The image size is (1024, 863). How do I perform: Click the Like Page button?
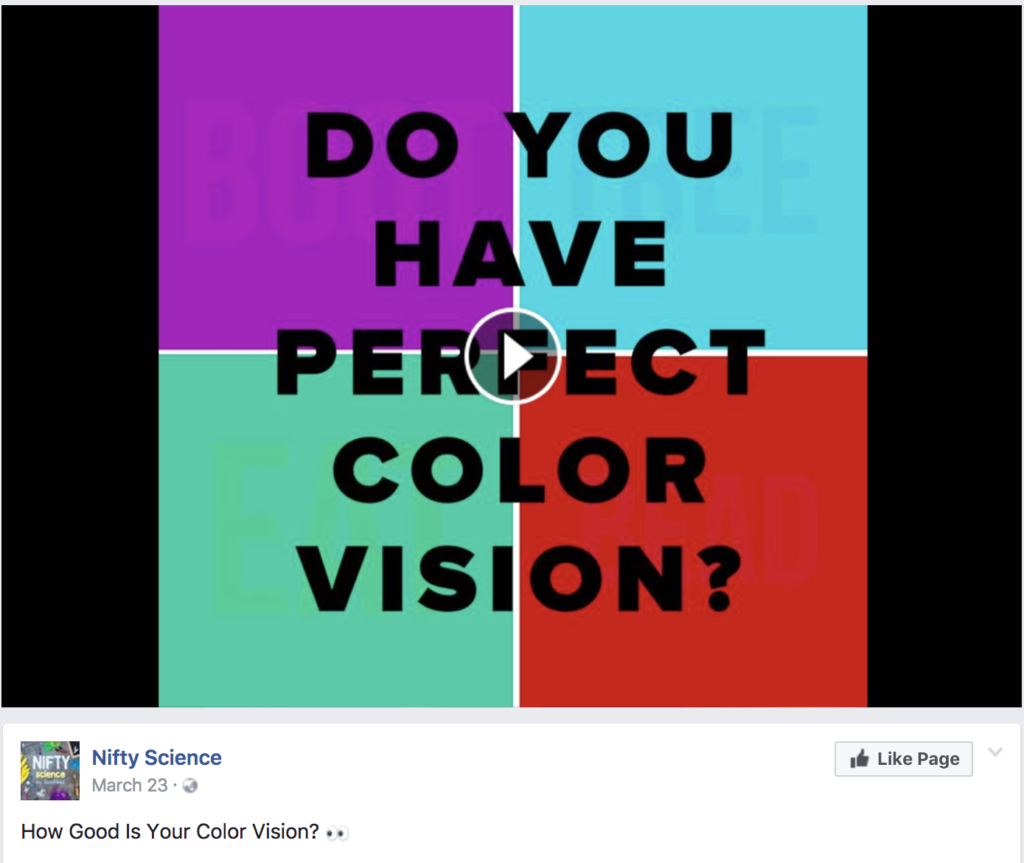point(903,758)
